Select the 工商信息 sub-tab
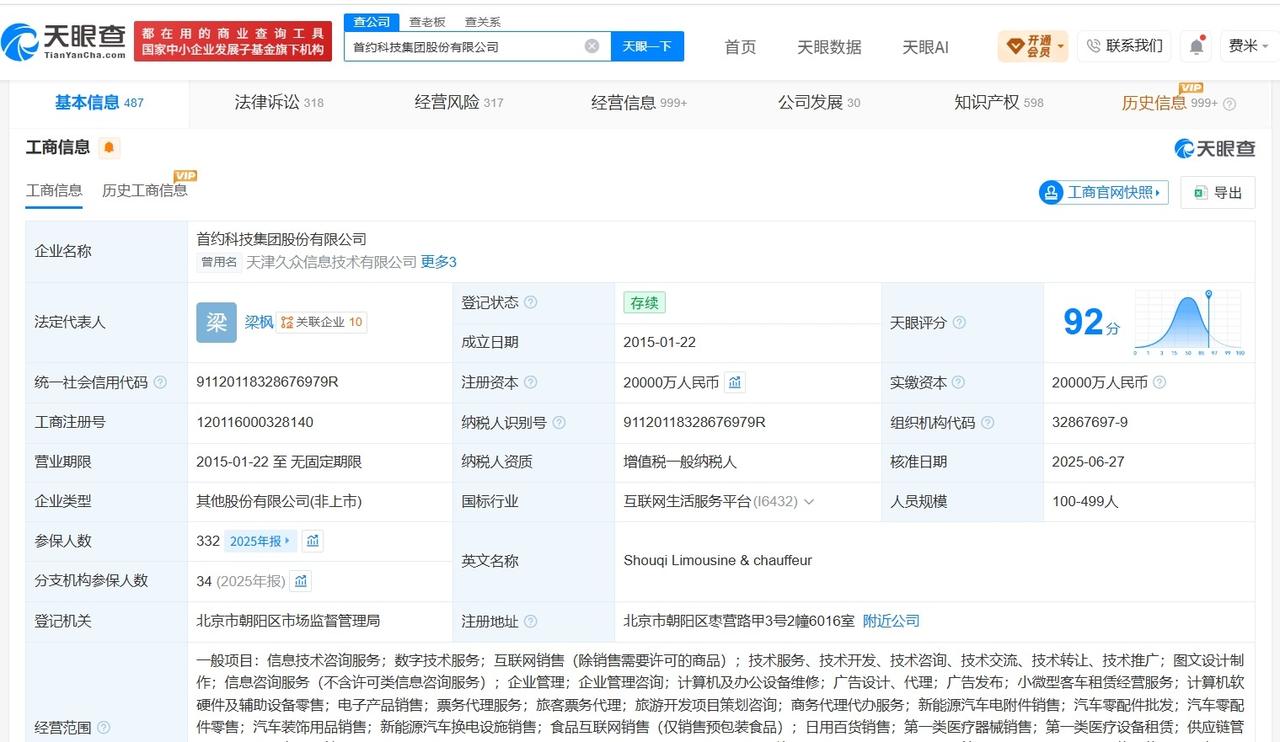Viewport: 1280px width, 742px height. click(x=54, y=190)
